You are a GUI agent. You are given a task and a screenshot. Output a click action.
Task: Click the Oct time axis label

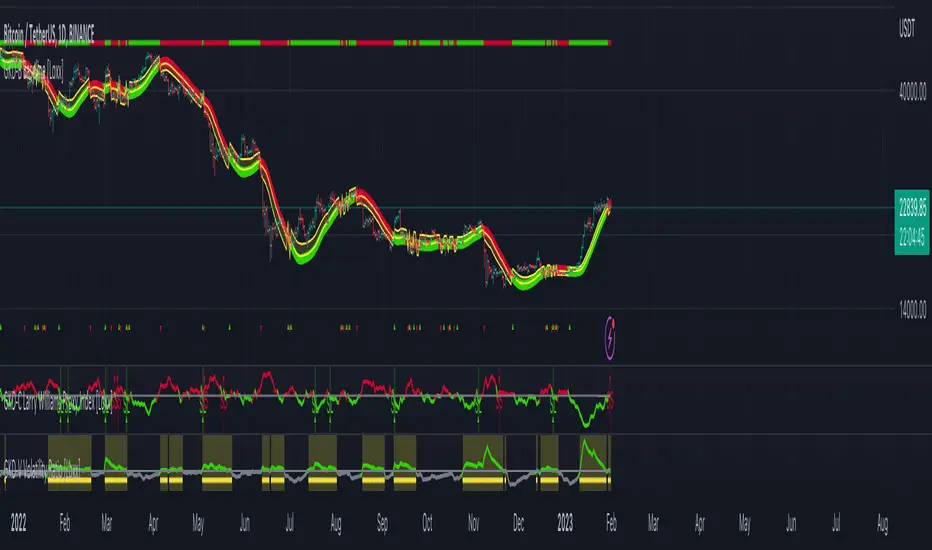click(x=427, y=523)
